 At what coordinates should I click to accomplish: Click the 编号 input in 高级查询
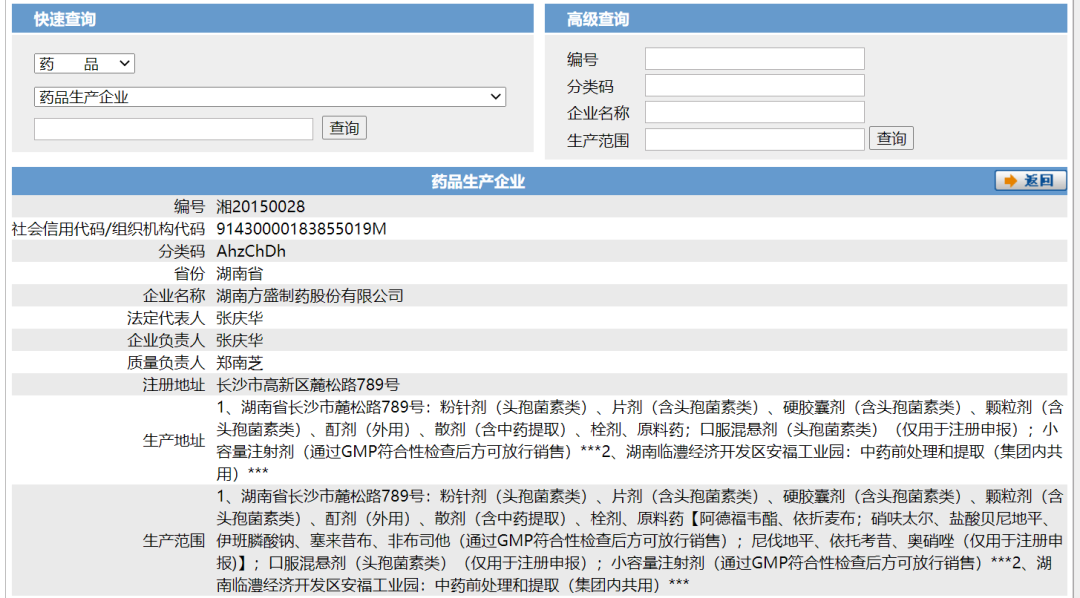pos(754,59)
